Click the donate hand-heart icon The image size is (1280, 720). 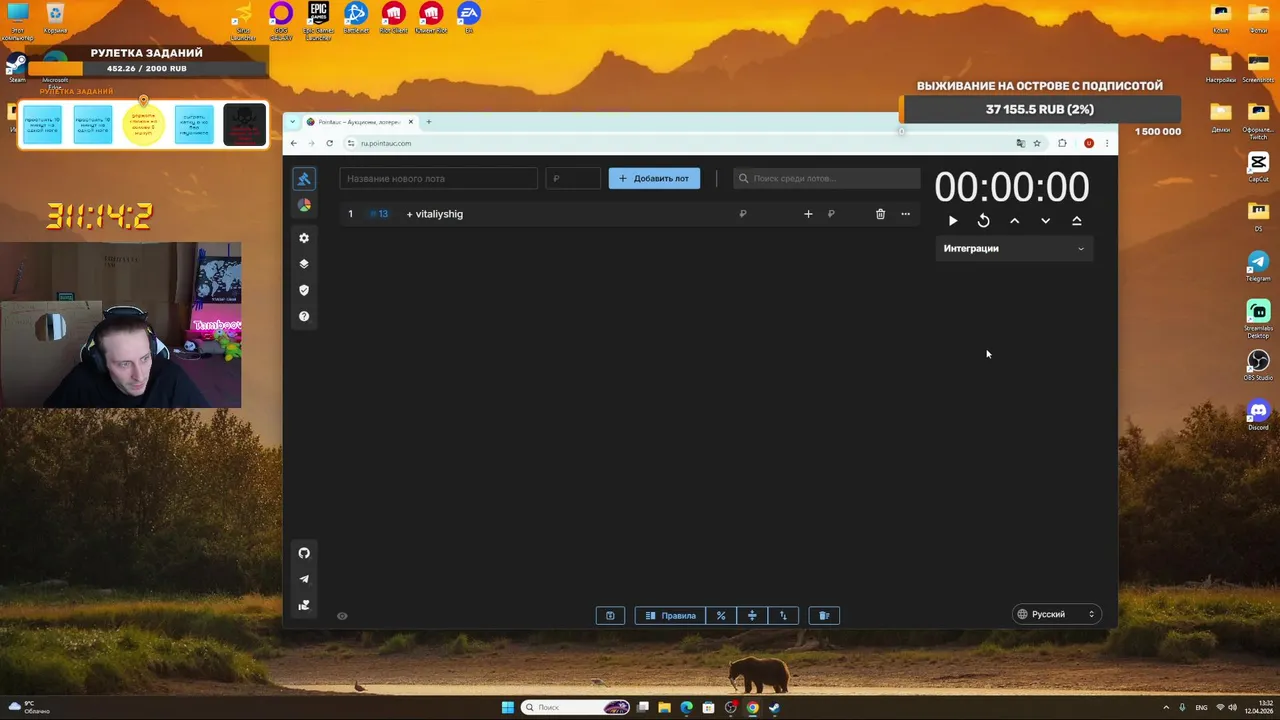(x=304, y=605)
